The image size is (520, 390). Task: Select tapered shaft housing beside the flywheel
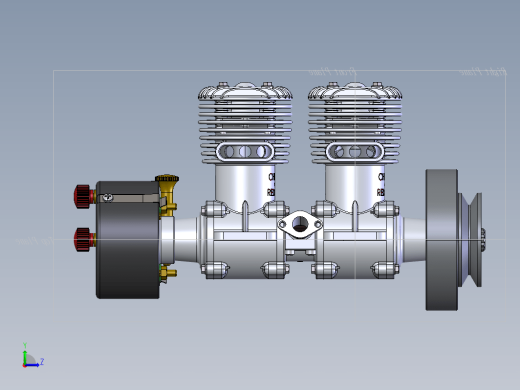(x=413, y=239)
